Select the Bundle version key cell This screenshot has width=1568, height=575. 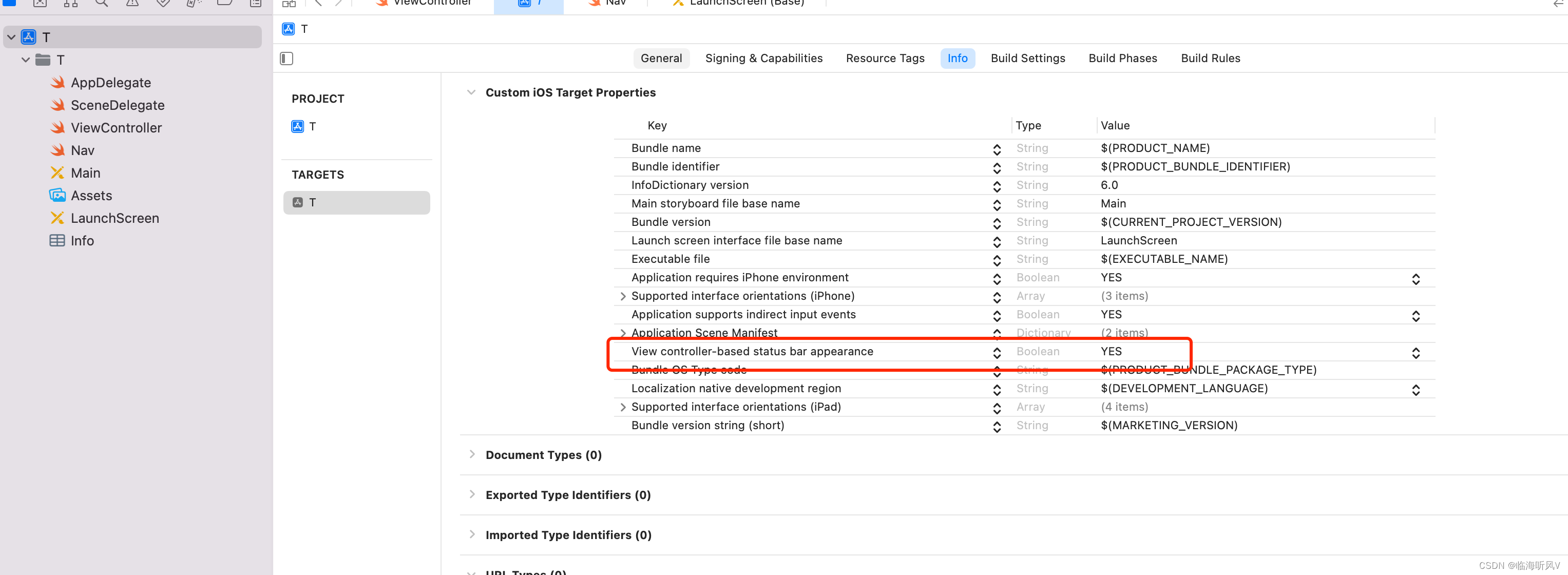tap(671, 222)
